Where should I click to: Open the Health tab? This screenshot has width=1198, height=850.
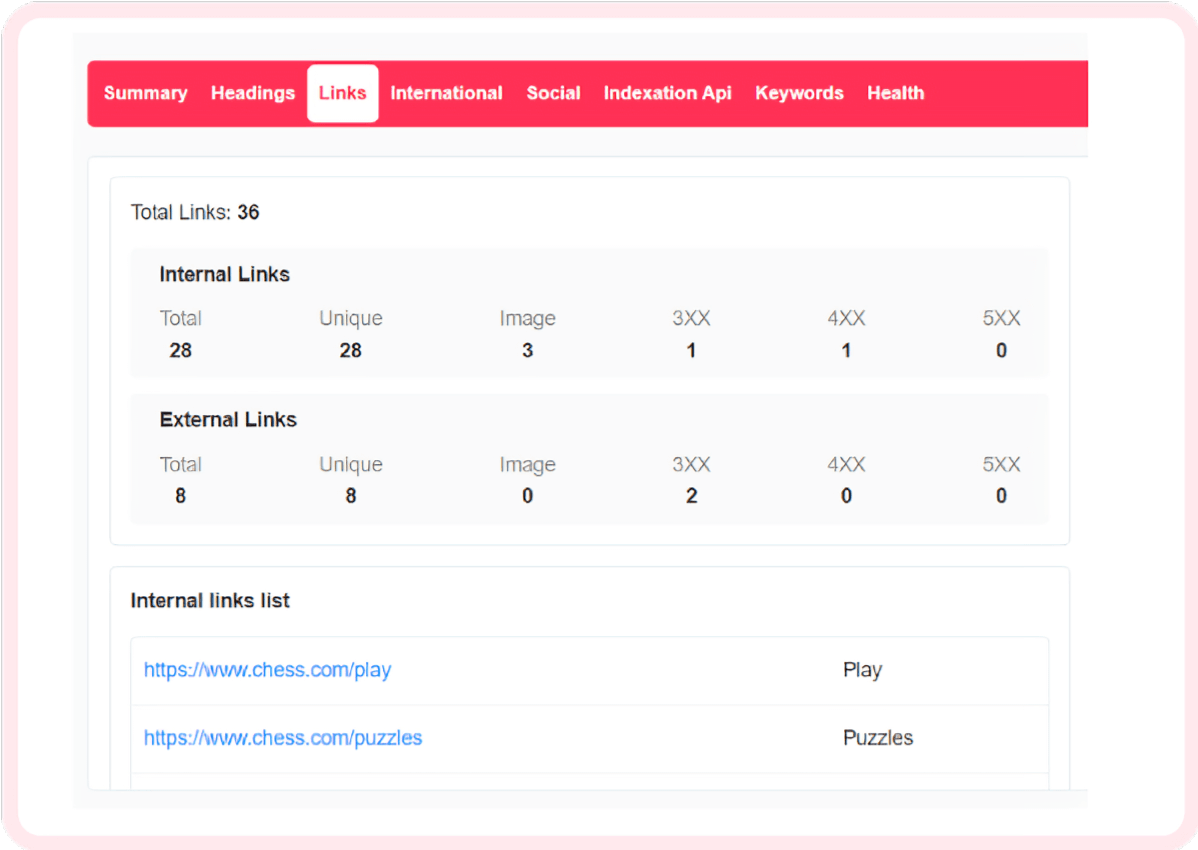895,93
